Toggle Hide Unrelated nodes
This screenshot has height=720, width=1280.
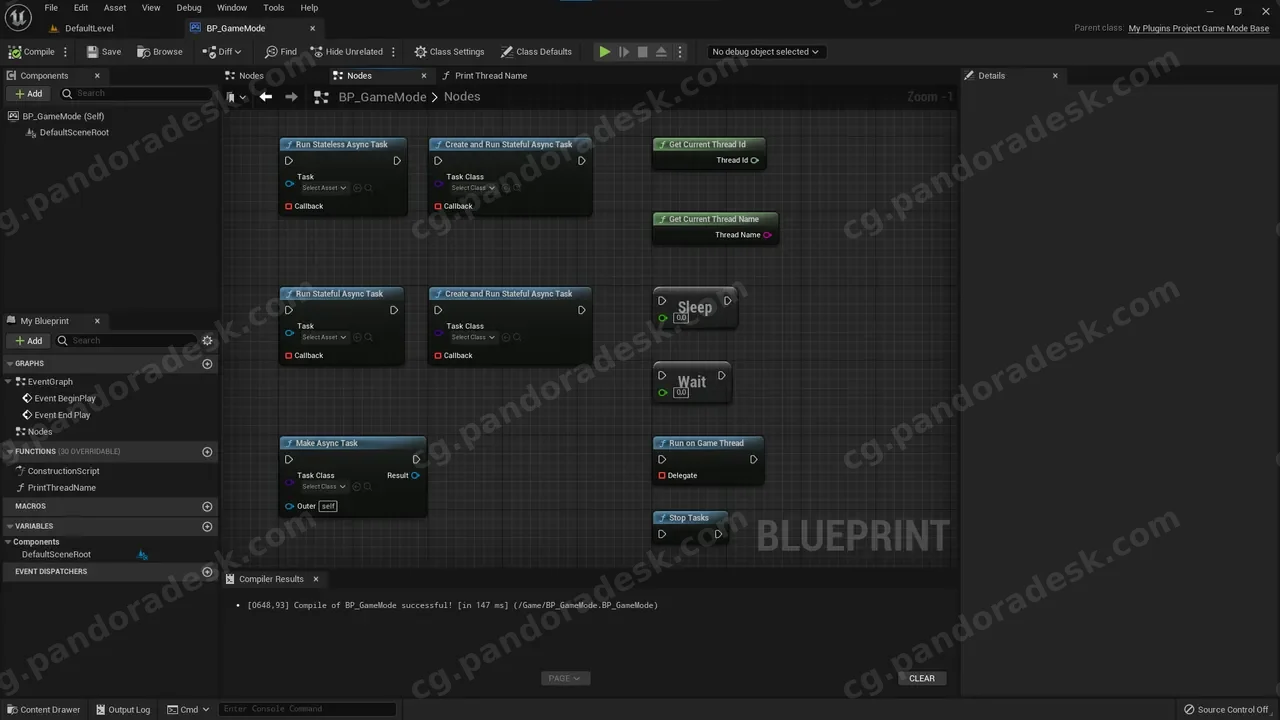[346, 52]
